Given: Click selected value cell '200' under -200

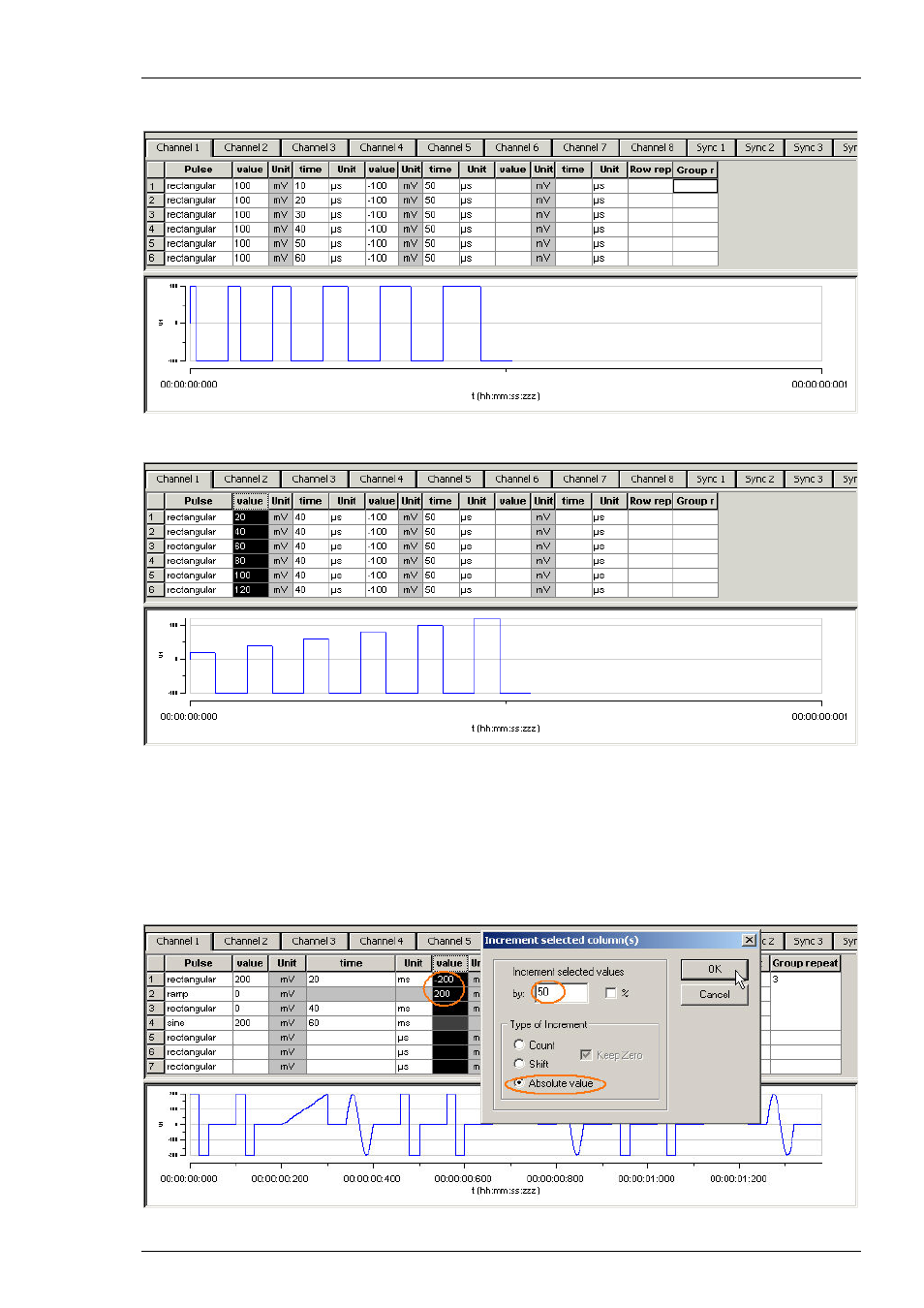Looking at the screenshot, I should click(449, 994).
